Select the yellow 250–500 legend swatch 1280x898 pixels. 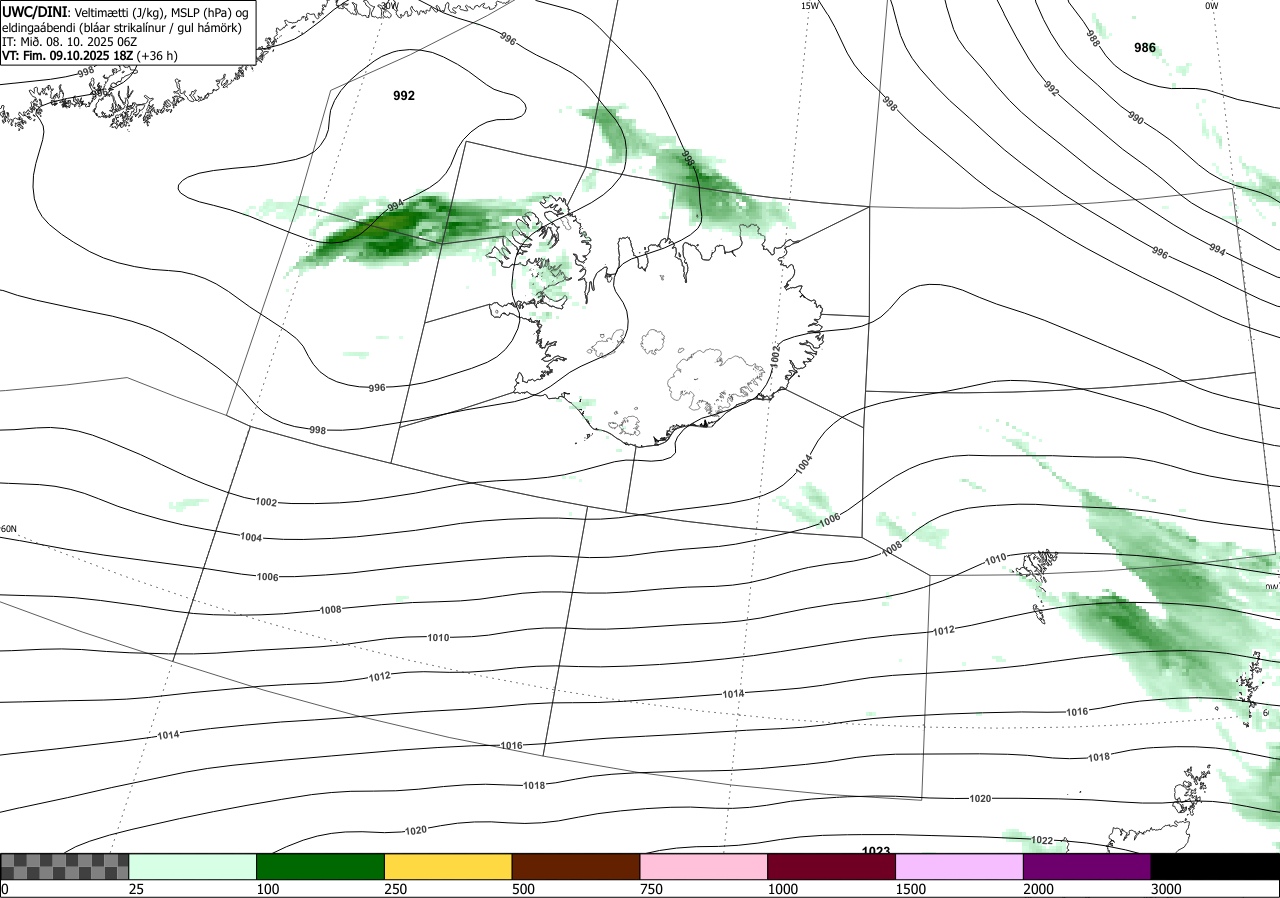coord(448,866)
